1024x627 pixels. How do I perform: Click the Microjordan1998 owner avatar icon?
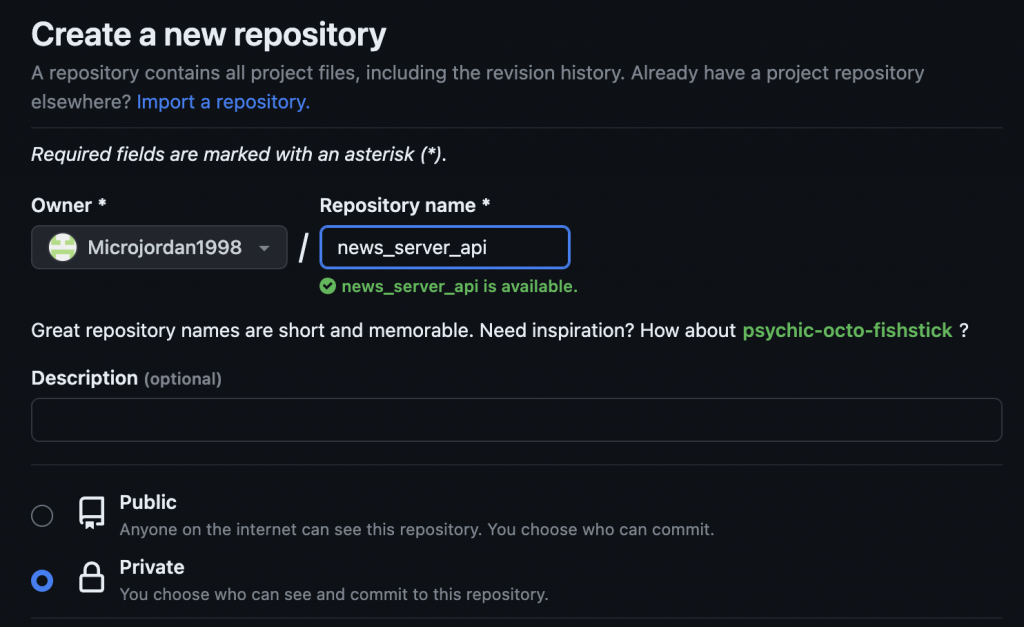[x=63, y=248]
